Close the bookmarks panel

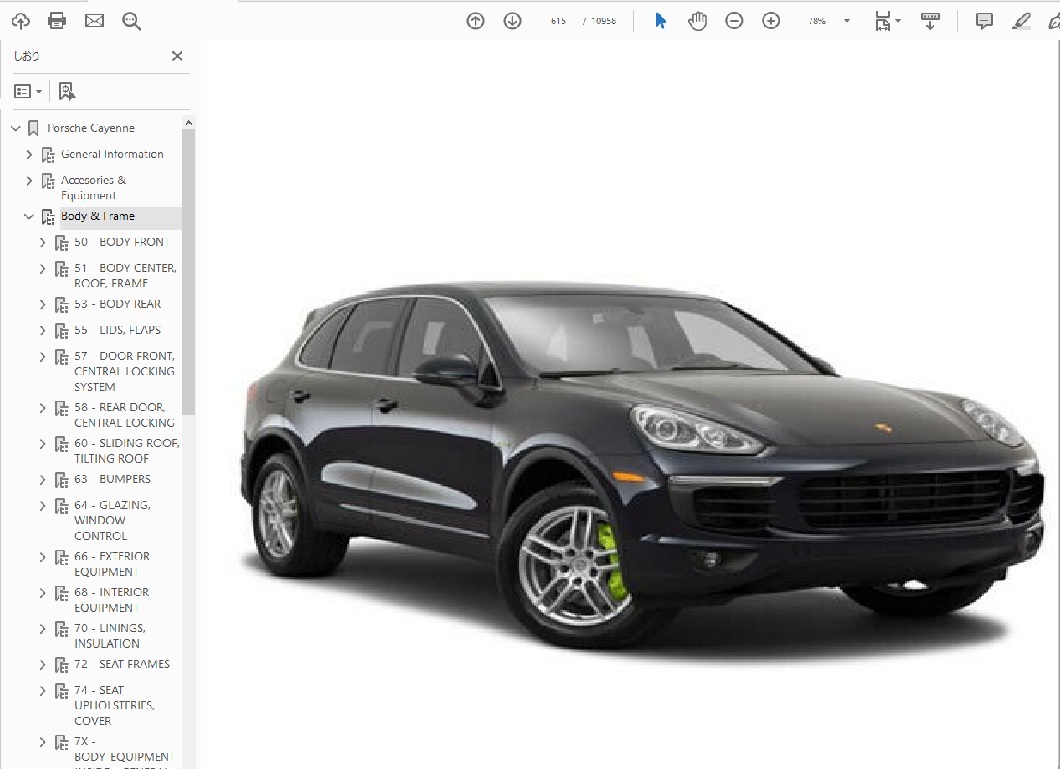pyautogui.click(x=177, y=56)
